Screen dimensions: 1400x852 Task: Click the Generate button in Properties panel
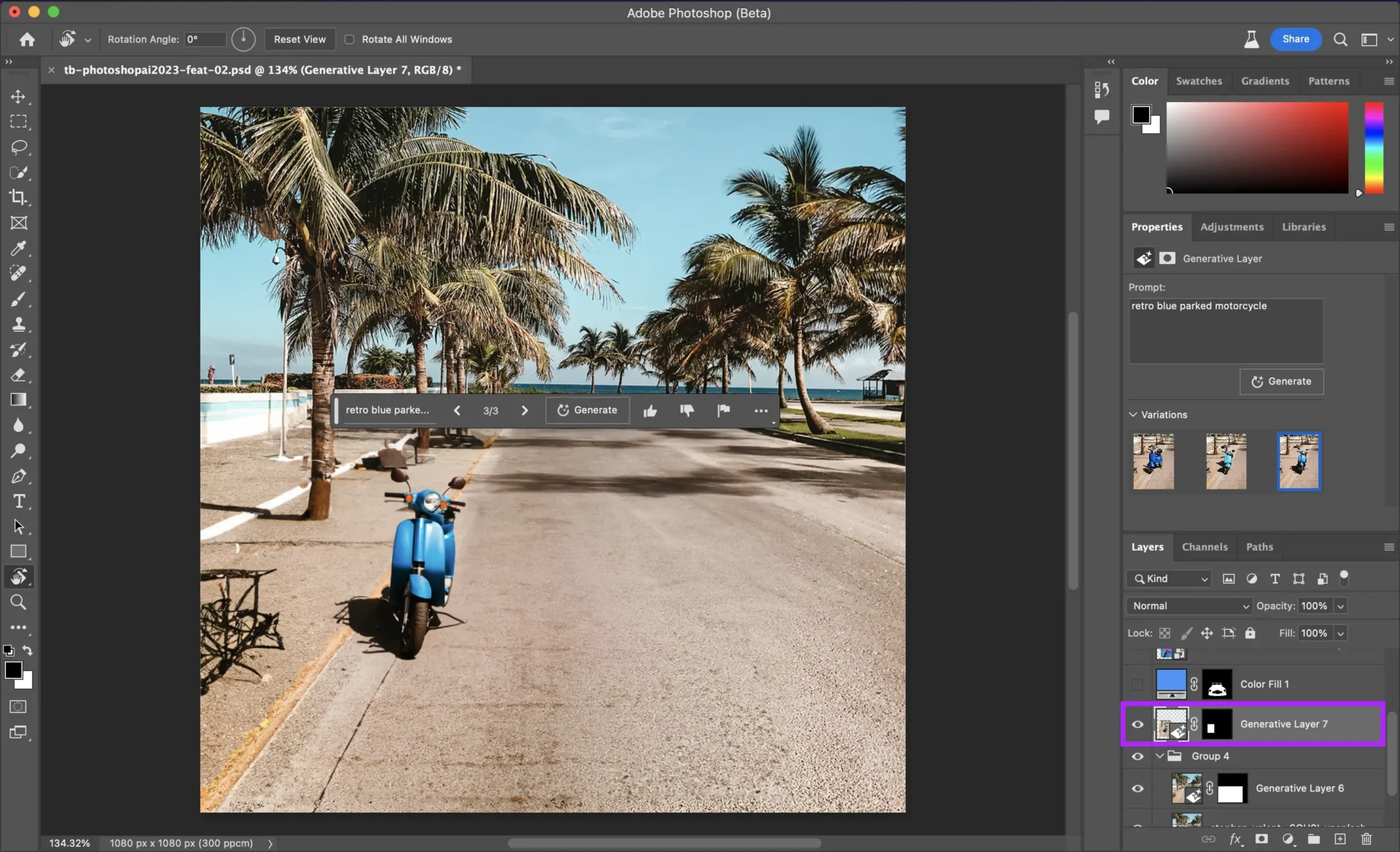click(x=1282, y=381)
